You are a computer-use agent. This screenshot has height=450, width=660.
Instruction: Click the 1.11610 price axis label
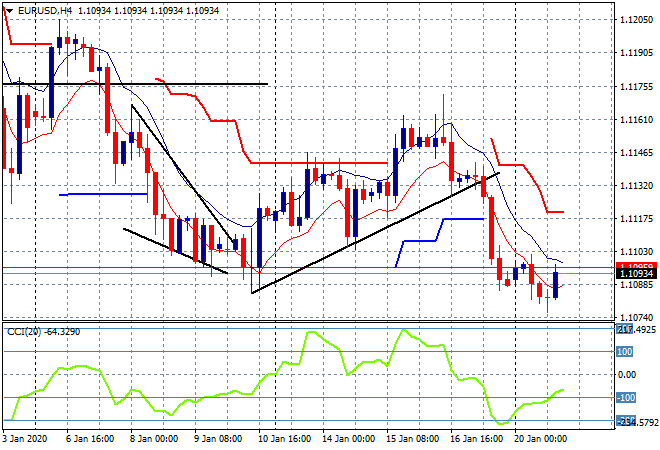[x=636, y=120]
